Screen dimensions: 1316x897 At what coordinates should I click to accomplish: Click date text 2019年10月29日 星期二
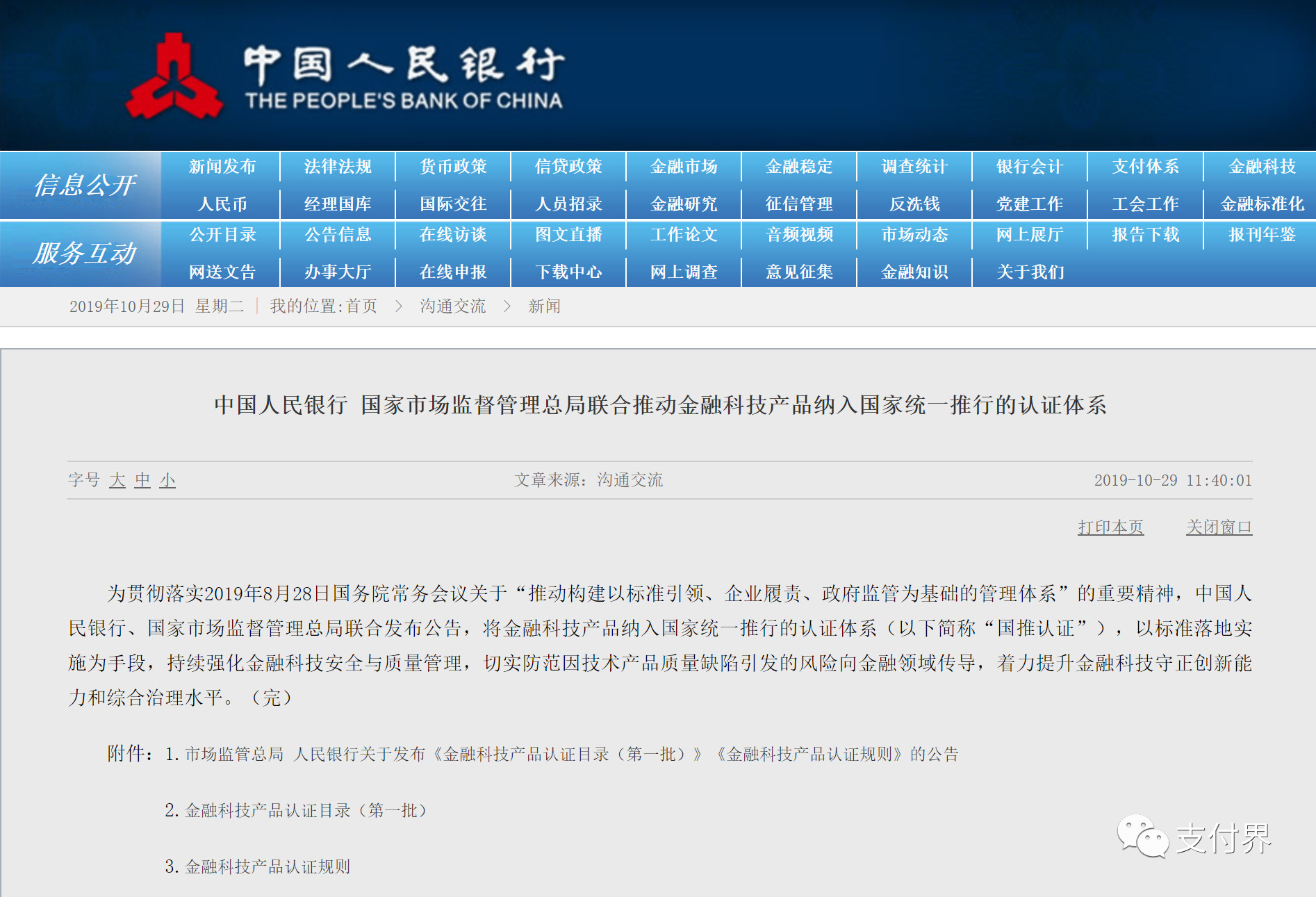point(156,306)
